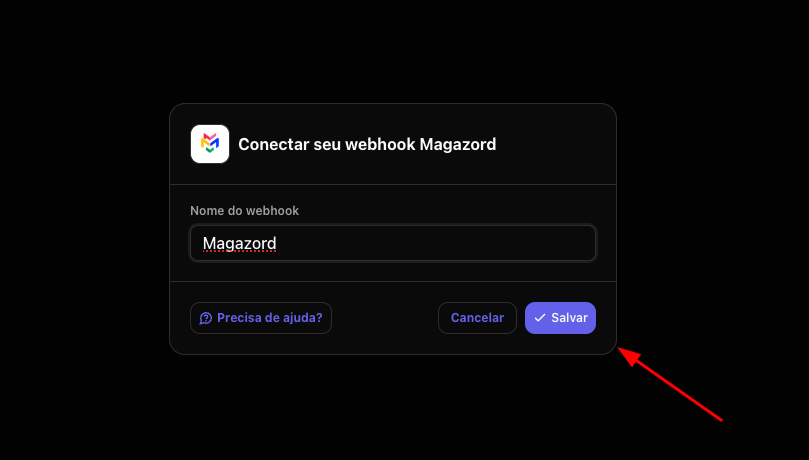This screenshot has height=460, width=809.
Task: Click empty space at right of name field
Action: tap(464, 243)
